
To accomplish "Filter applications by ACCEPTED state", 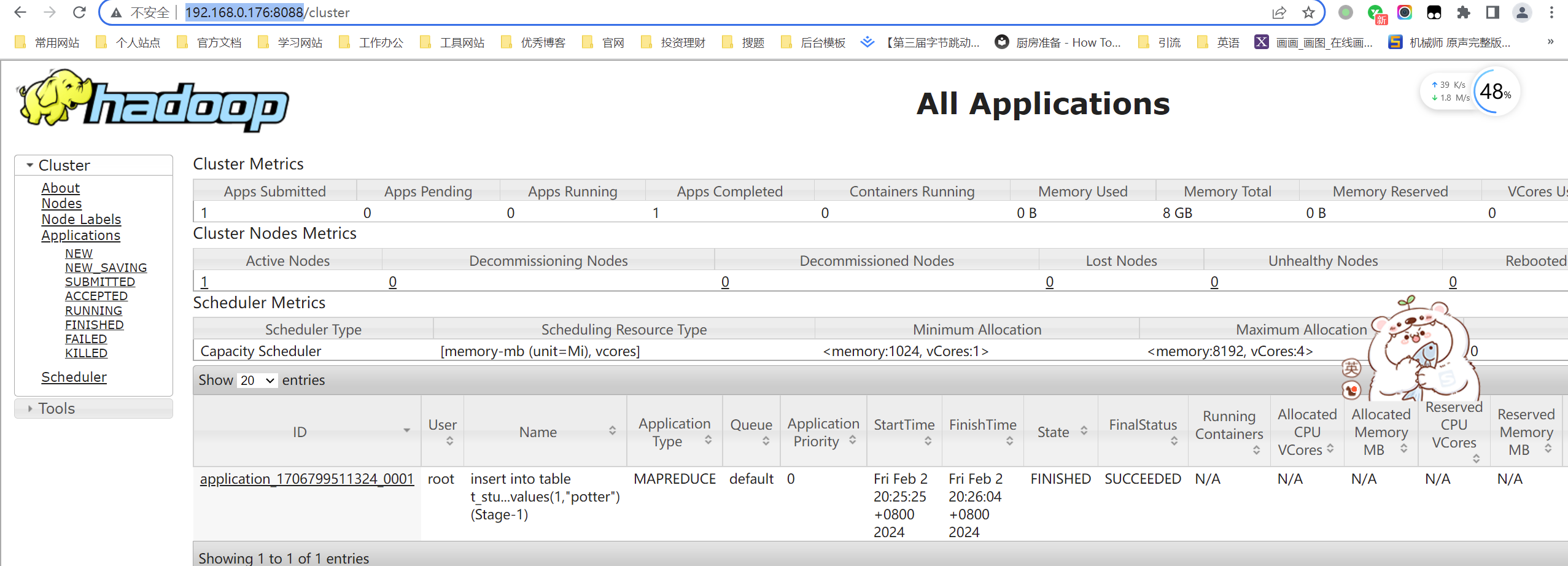I will coord(96,296).
